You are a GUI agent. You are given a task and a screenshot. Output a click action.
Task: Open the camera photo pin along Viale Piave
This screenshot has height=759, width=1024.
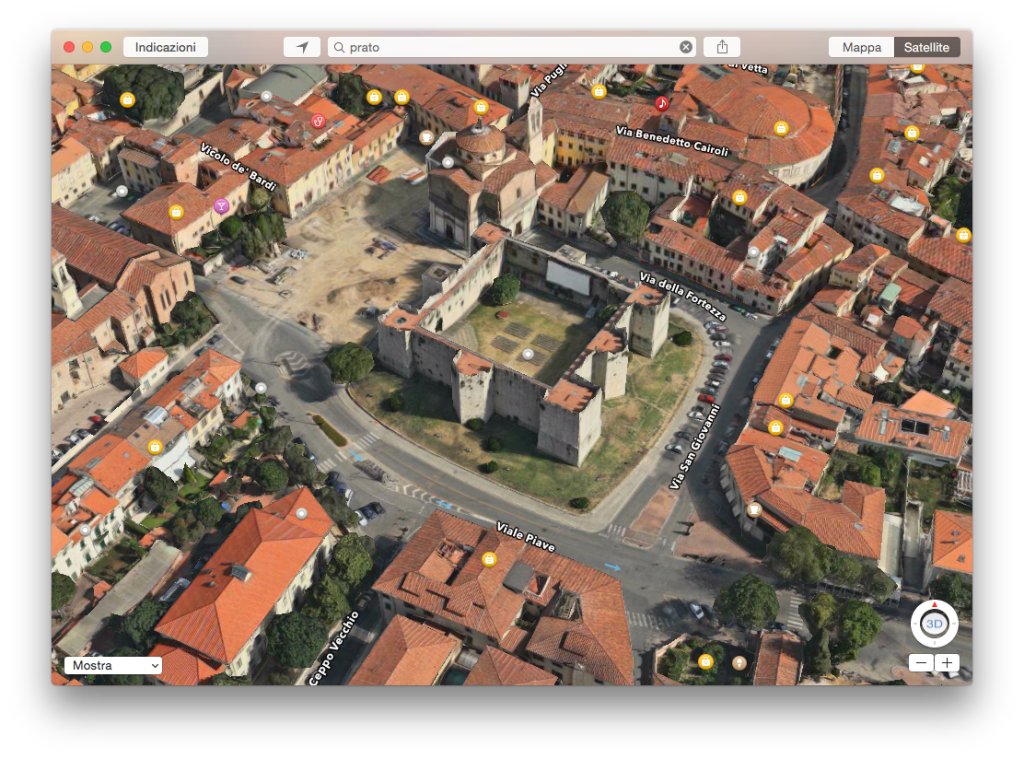click(x=487, y=559)
